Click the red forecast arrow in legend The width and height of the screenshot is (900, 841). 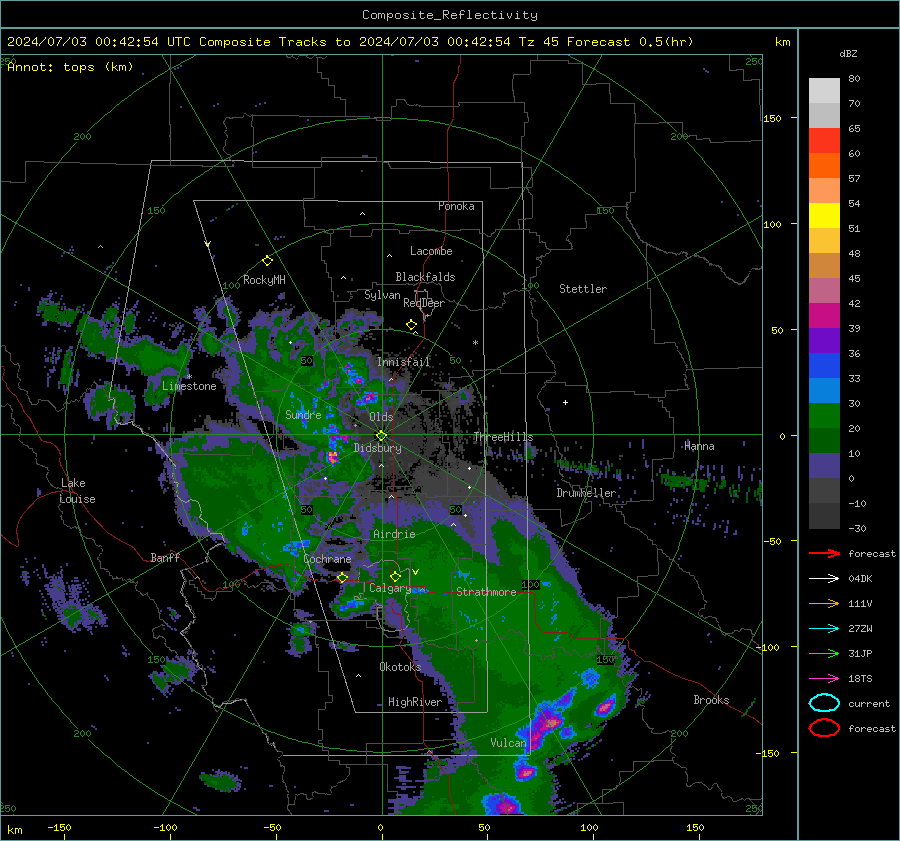(824, 553)
